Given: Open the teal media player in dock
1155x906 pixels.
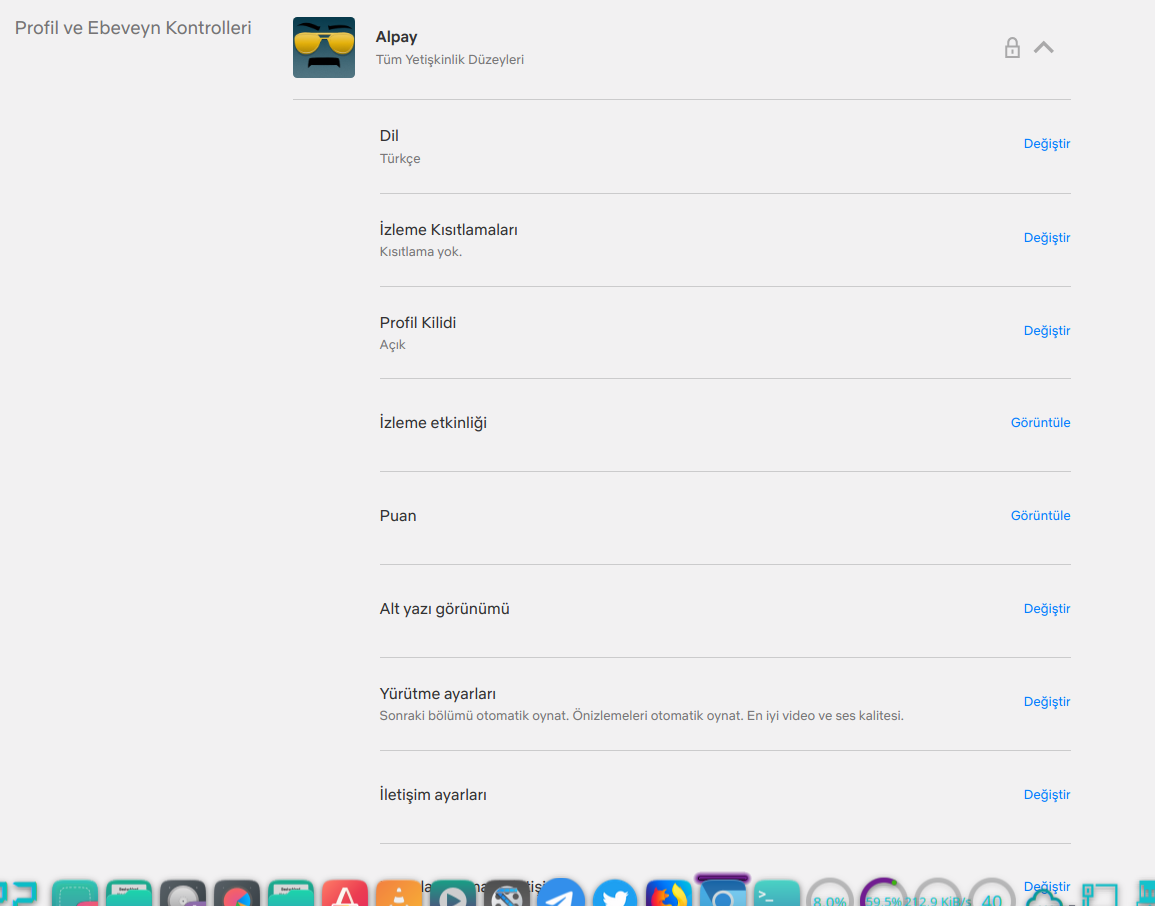Looking at the screenshot, I should [452, 893].
